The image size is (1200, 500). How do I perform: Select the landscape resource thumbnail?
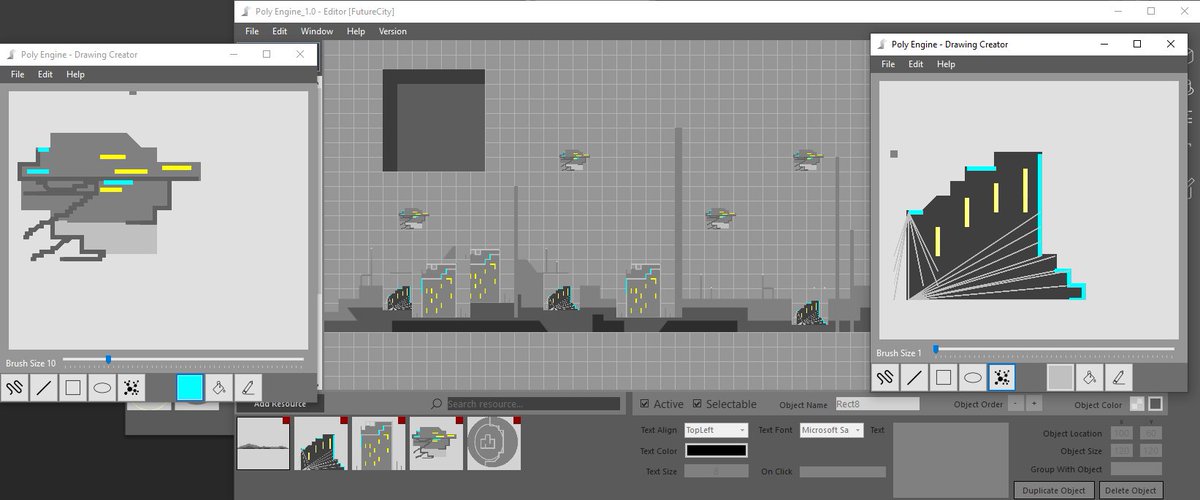(264, 444)
